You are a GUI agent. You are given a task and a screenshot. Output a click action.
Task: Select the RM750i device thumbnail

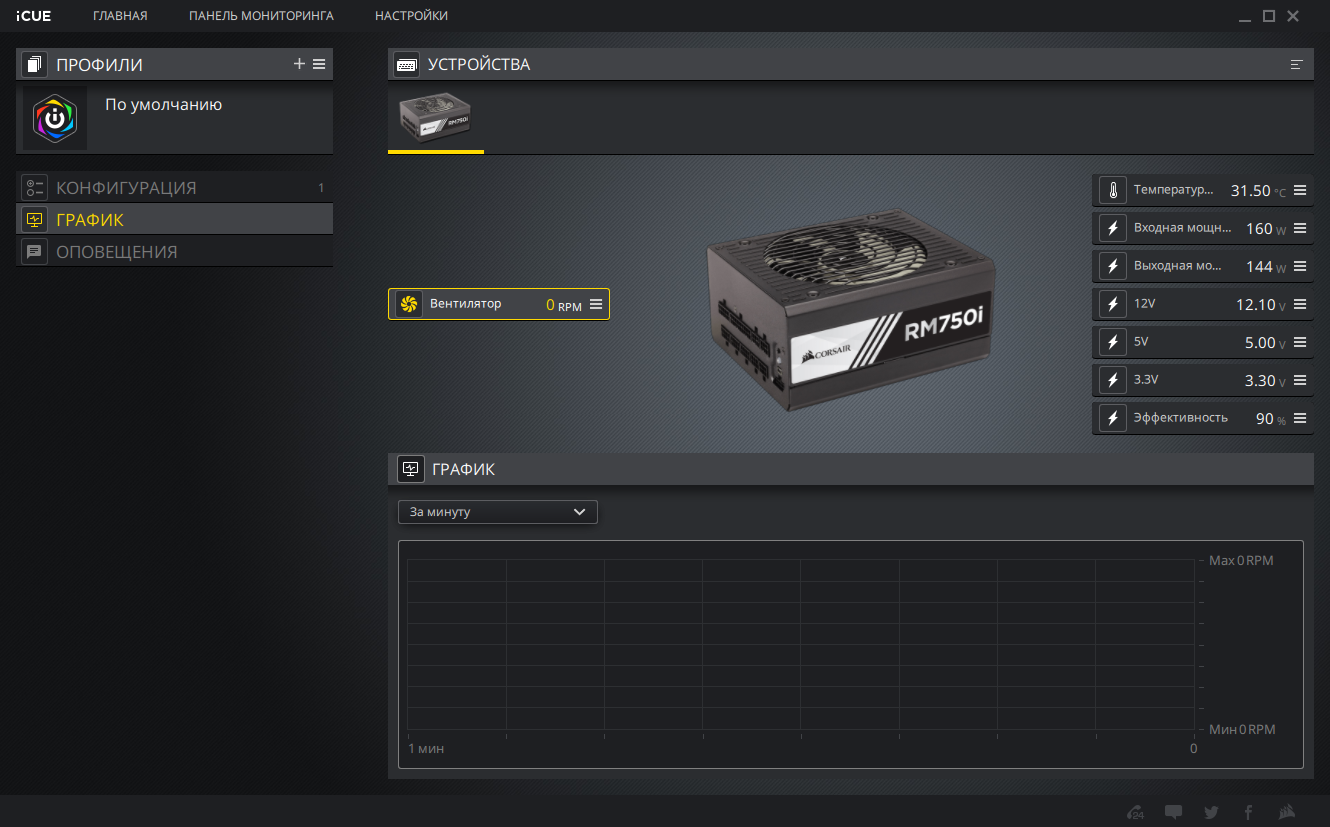coord(435,118)
